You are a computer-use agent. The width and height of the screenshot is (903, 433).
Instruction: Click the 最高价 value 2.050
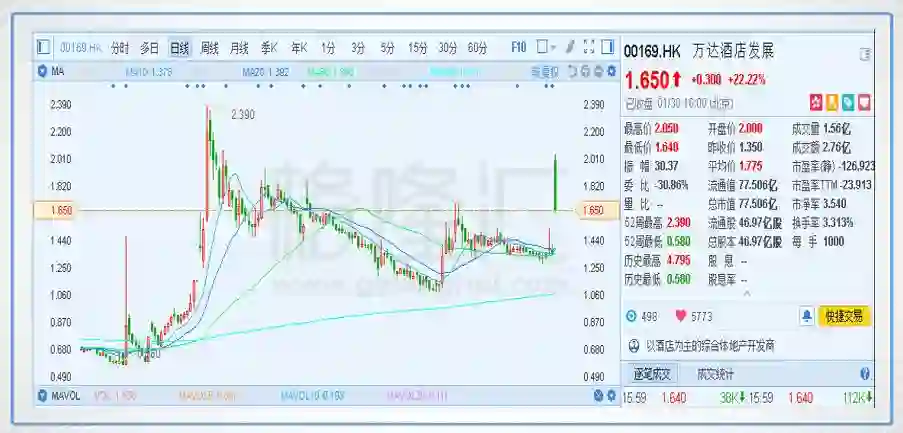667,128
